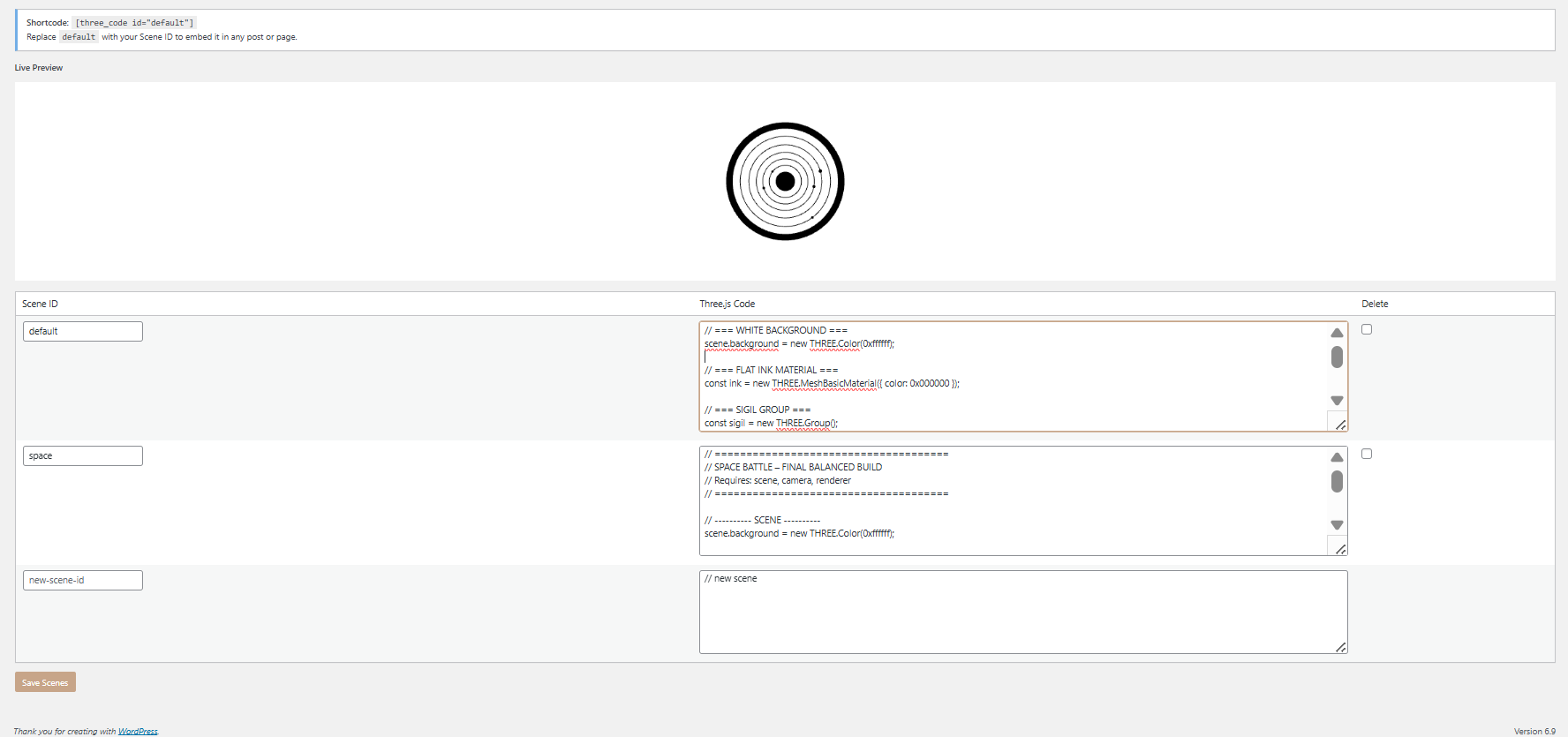Tick Delete checkbox for default scene
This screenshot has height=737, width=1568.
tap(1367, 329)
